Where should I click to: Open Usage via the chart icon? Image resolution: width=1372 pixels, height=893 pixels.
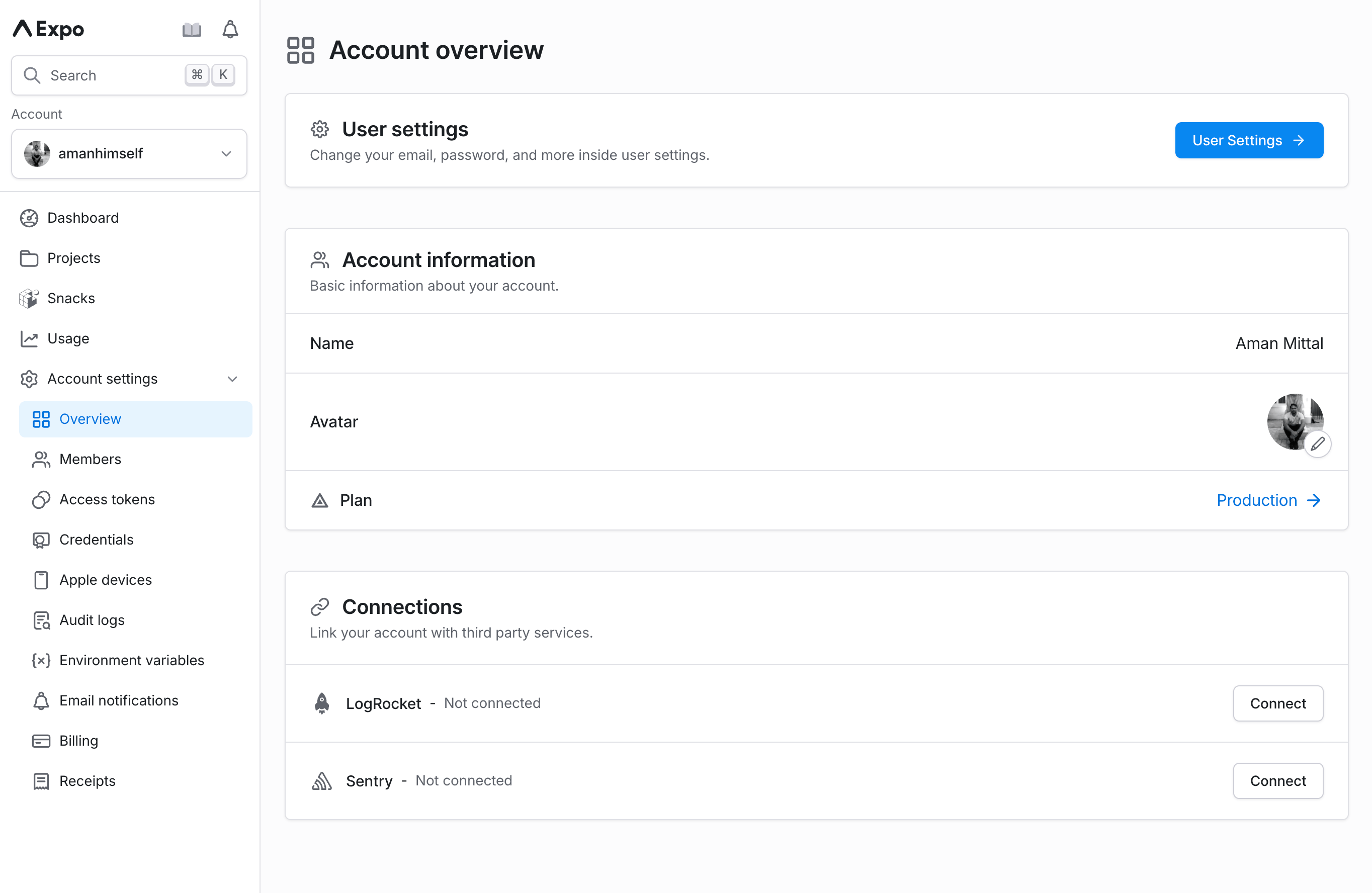pos(29,338)
